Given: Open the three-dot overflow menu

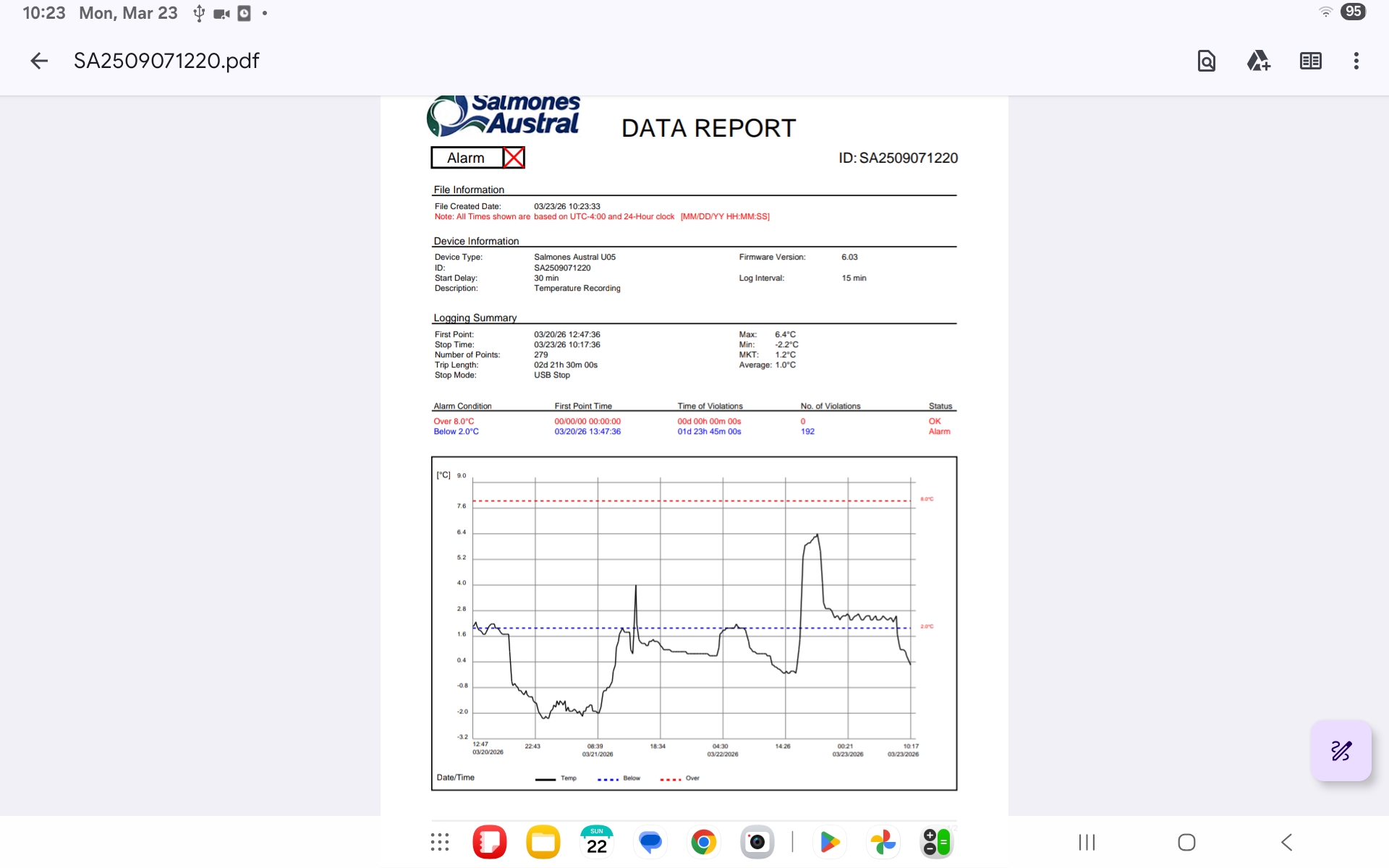Looking at the screenshot, I should (x=1356, y=61).
